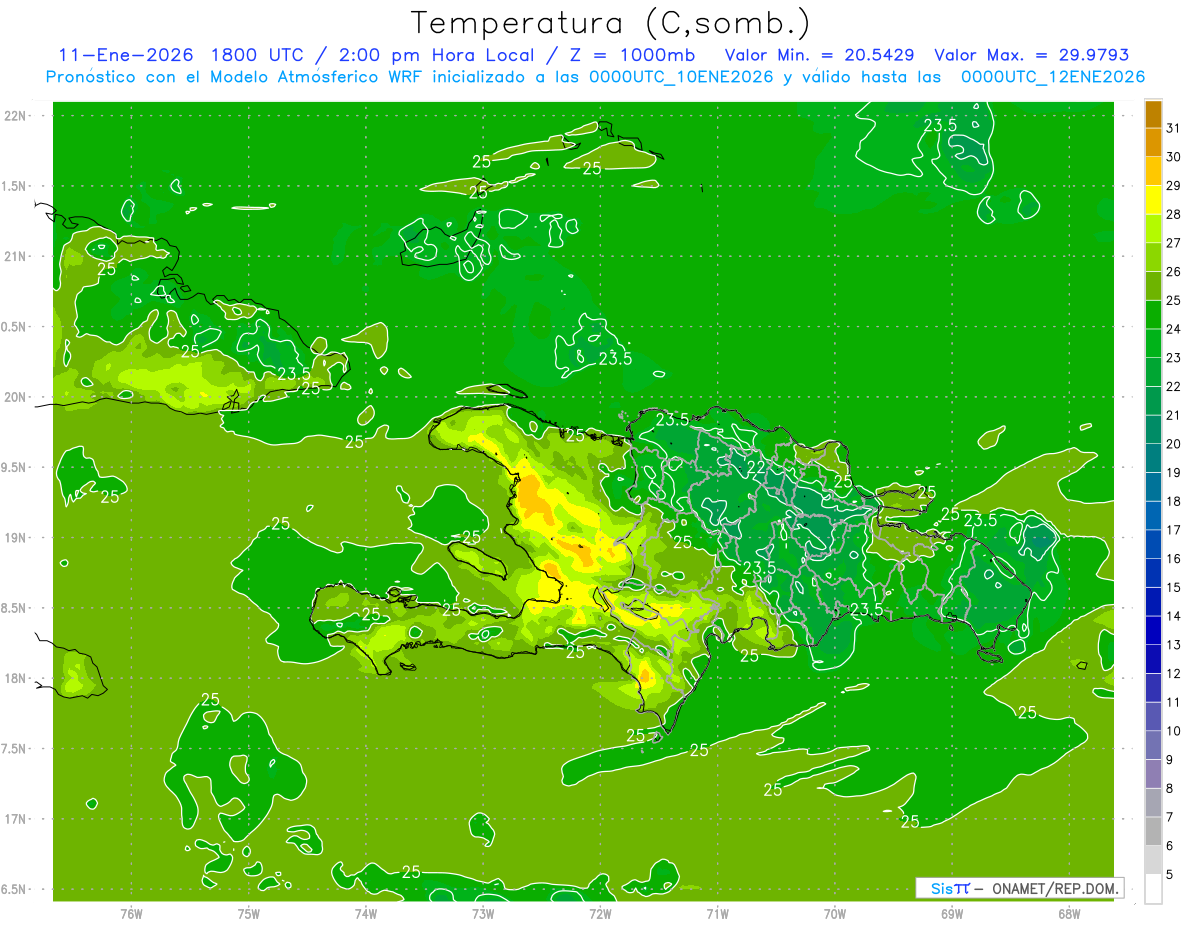
Task: Select legend color between 10 and 11
Action: (1153, 717)
